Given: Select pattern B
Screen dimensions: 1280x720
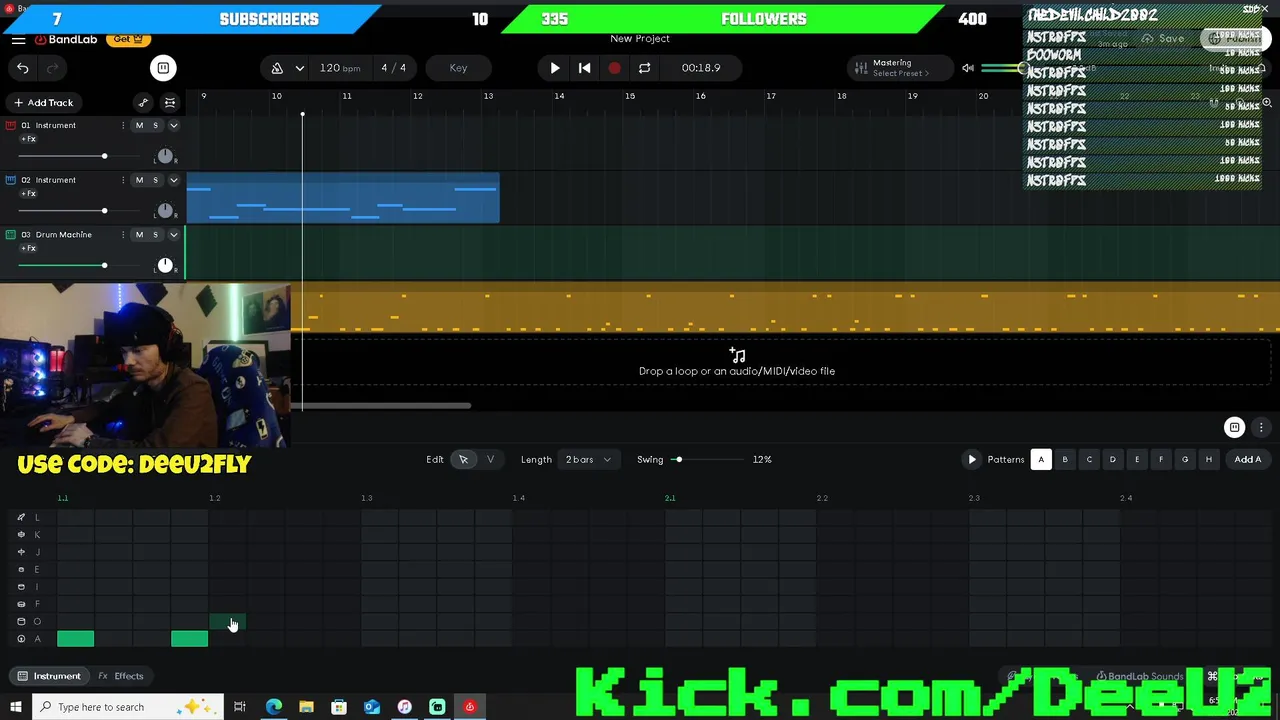Looking at the screenshot, I should point(1065,460).
